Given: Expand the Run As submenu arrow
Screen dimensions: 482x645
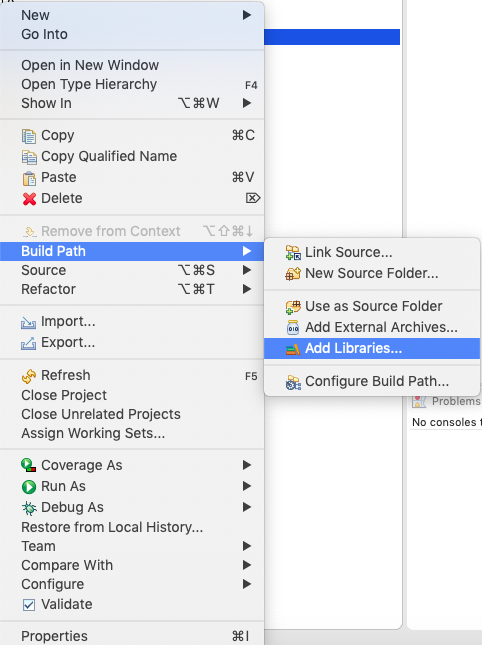Looking at the screenshot, I should 247,486.
